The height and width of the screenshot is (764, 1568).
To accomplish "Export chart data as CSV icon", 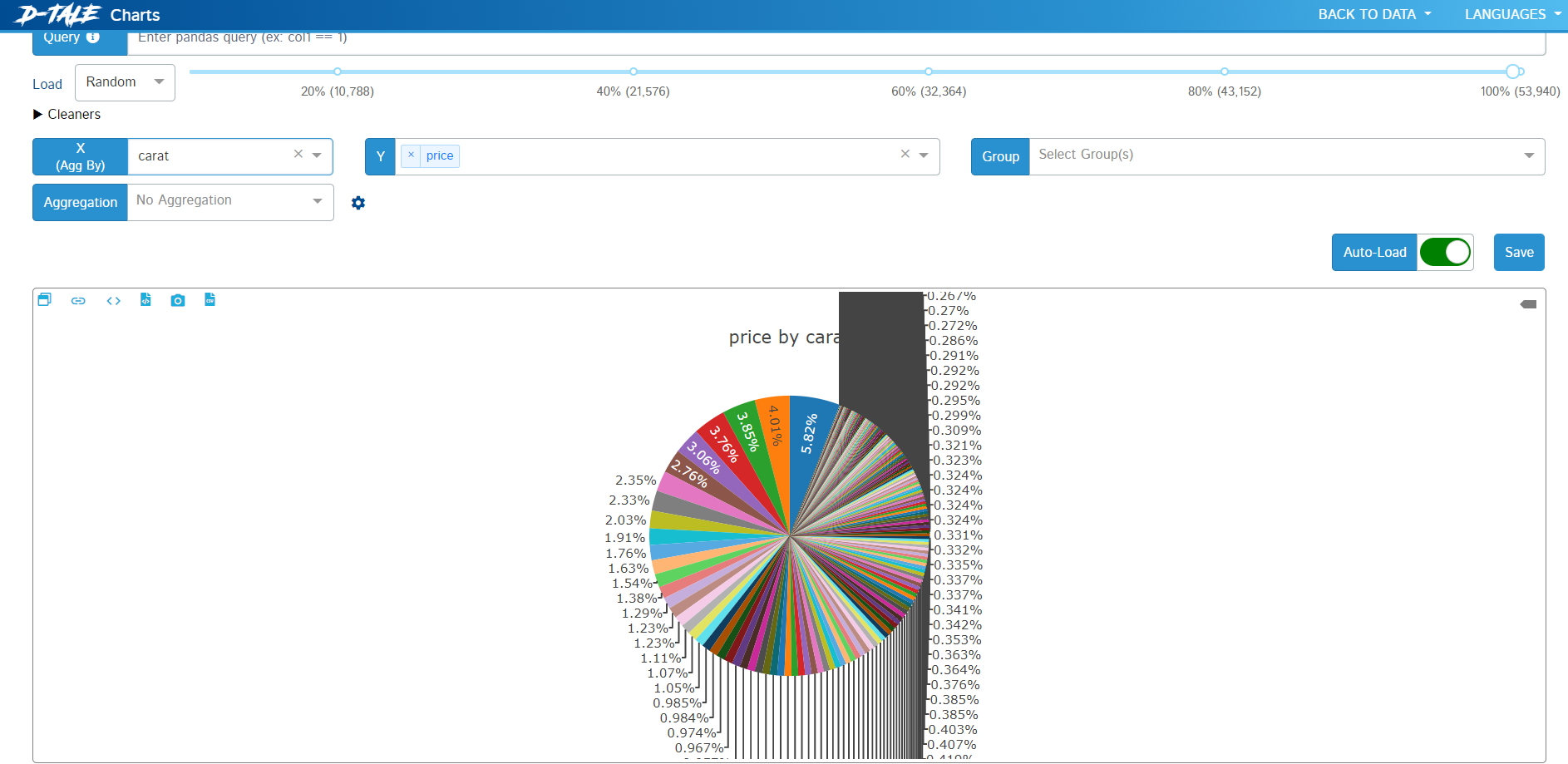I will click(x=210, y=300).
